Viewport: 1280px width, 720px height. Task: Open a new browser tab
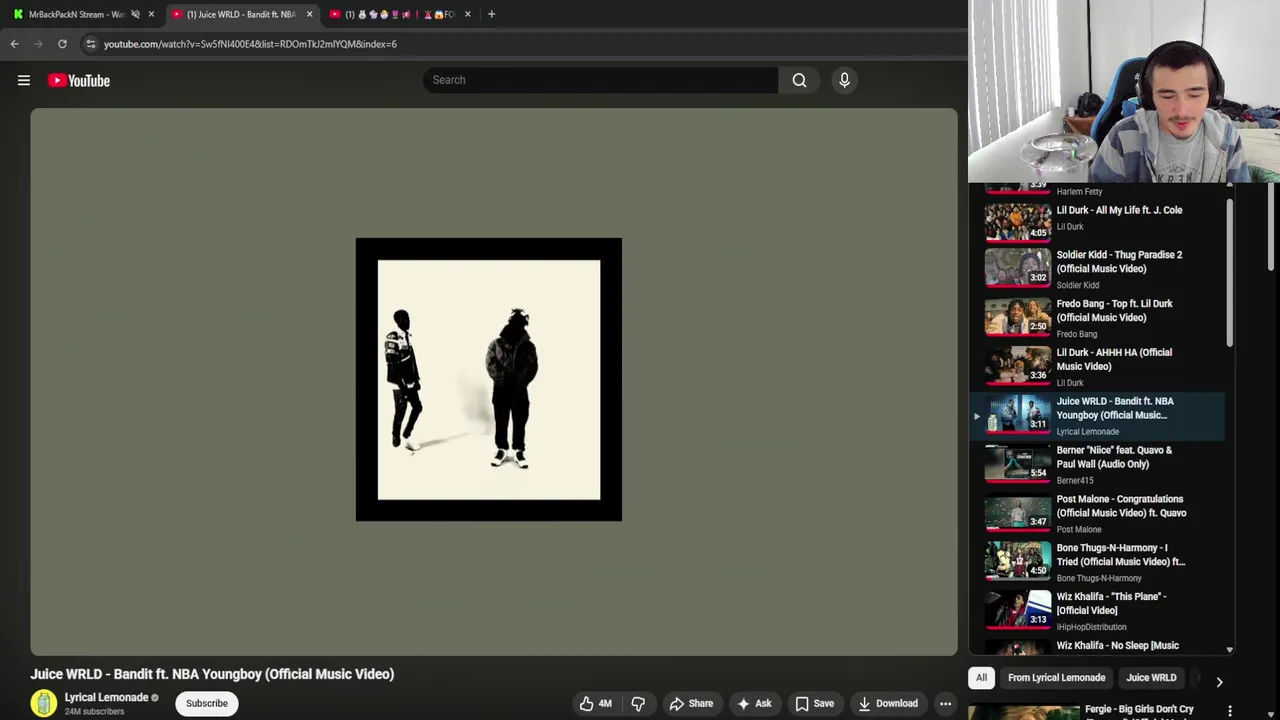491,14
